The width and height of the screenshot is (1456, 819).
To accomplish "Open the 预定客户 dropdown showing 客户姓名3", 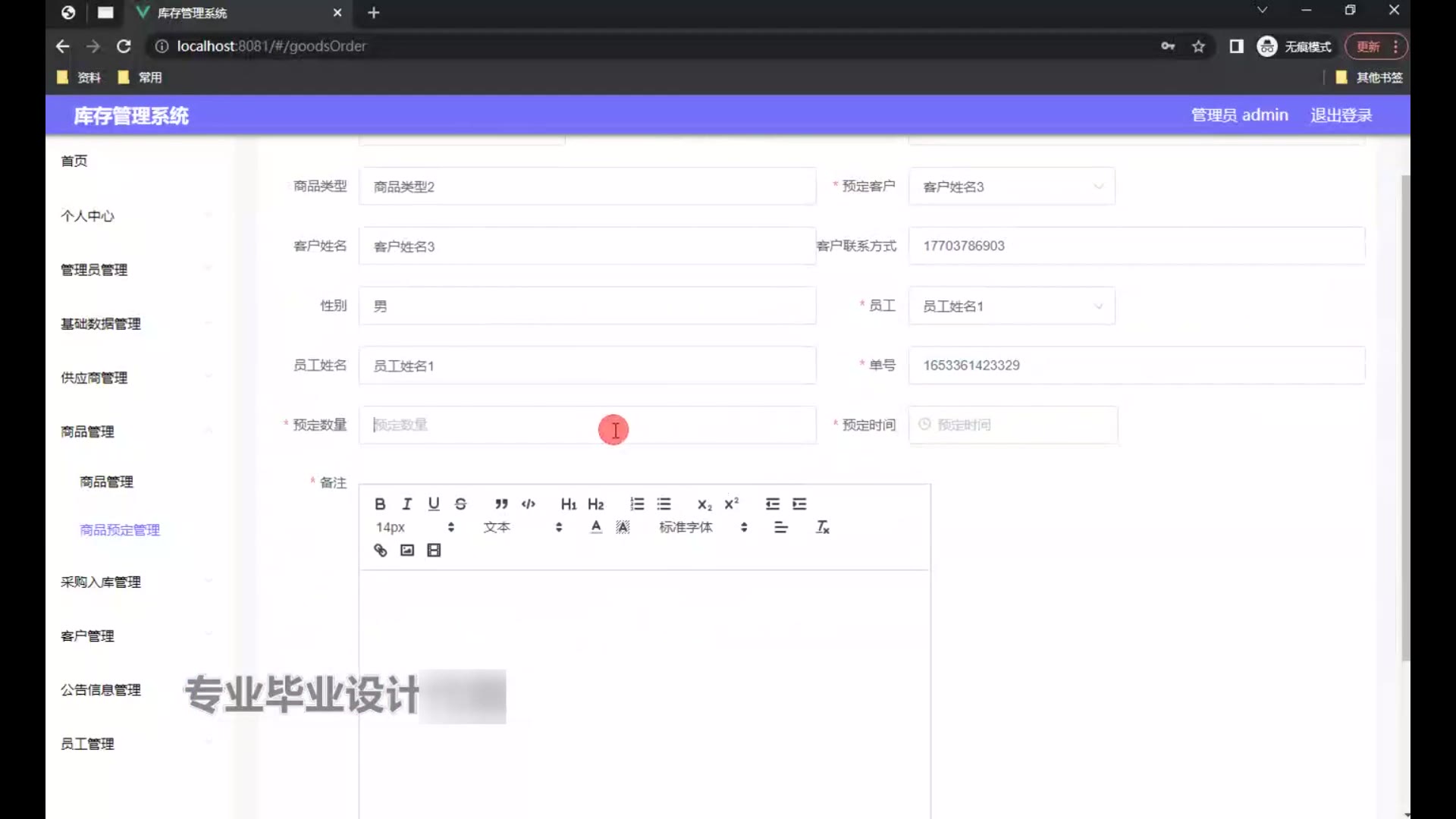I will (x=1012, y=187).
